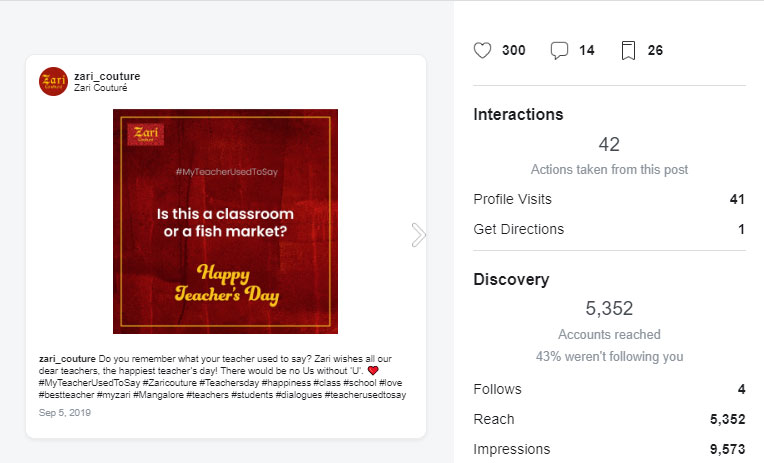Click the heart likes icon
The height and width of the screenshot is (463, 764).
point(482,50)
